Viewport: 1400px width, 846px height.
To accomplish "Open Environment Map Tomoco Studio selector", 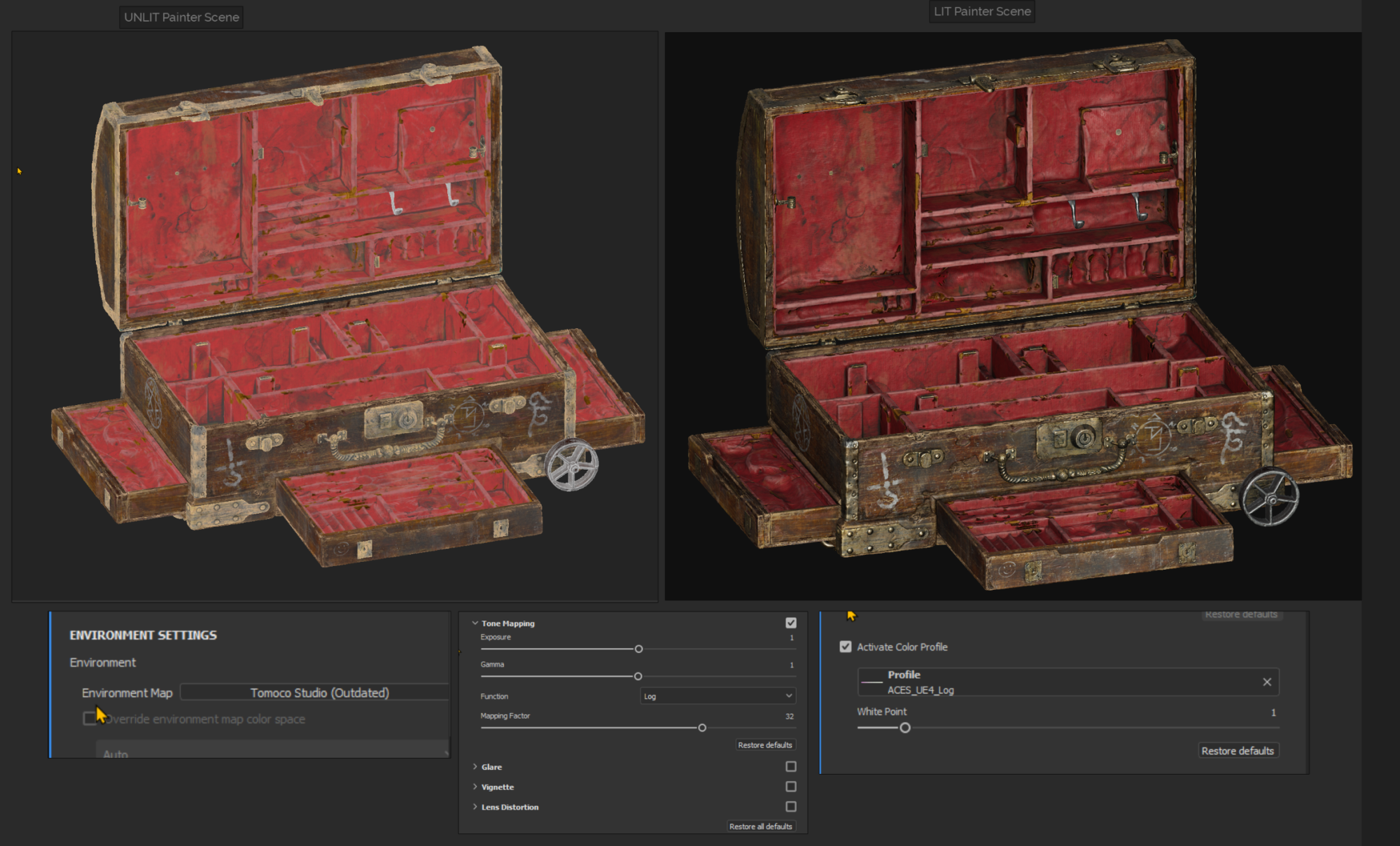I will (x=319, y=692).
